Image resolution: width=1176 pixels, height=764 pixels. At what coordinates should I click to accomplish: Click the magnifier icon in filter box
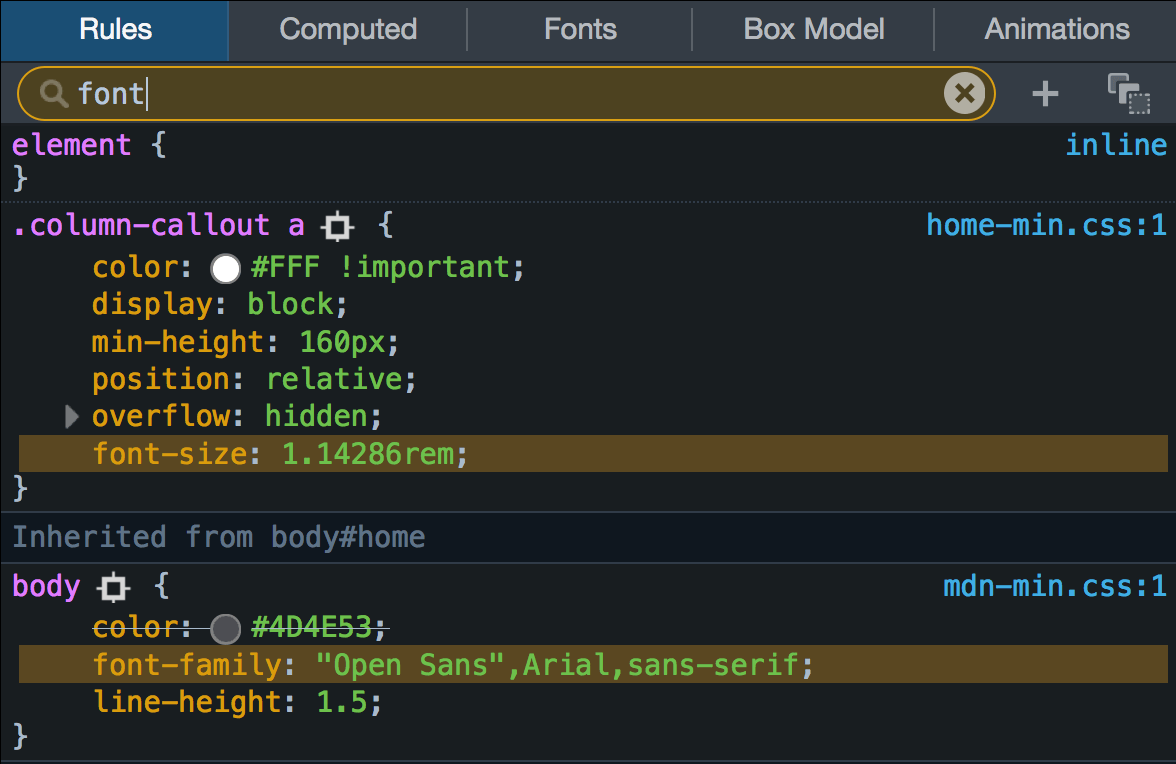[x=53, y=94]
